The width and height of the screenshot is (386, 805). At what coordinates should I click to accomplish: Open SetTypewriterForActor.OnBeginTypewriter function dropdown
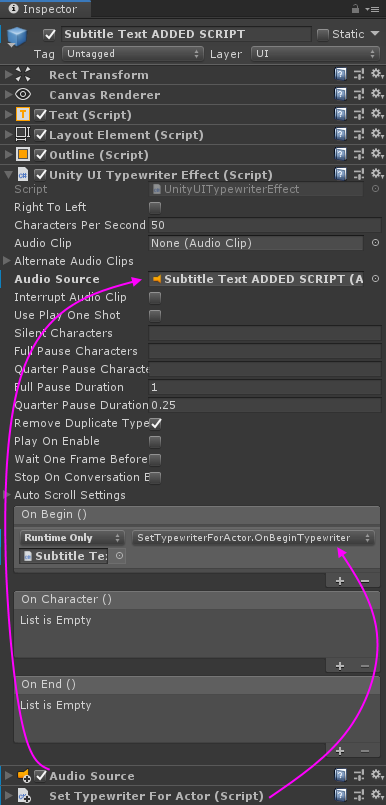253,538
